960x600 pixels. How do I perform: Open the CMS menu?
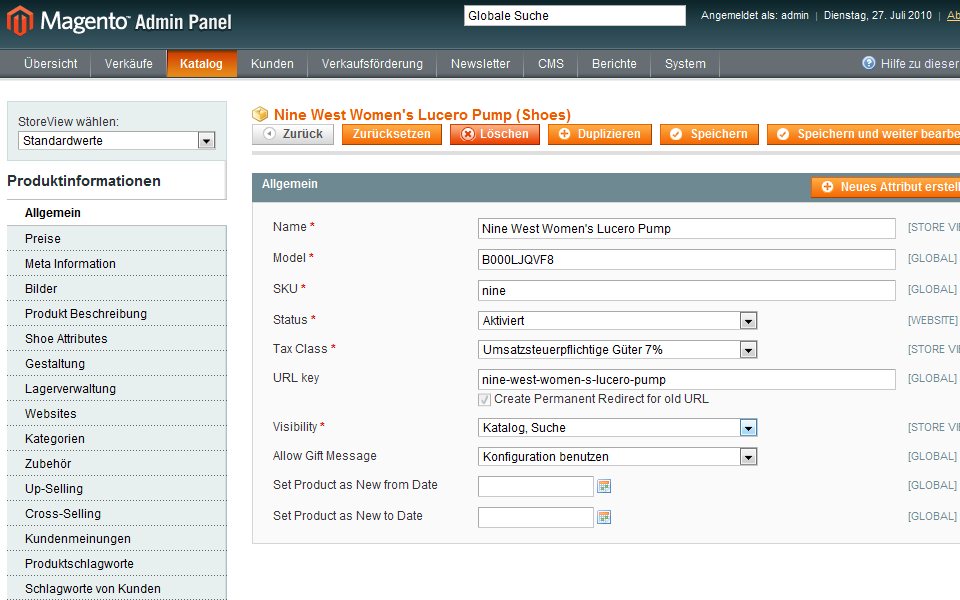(550, 64)
